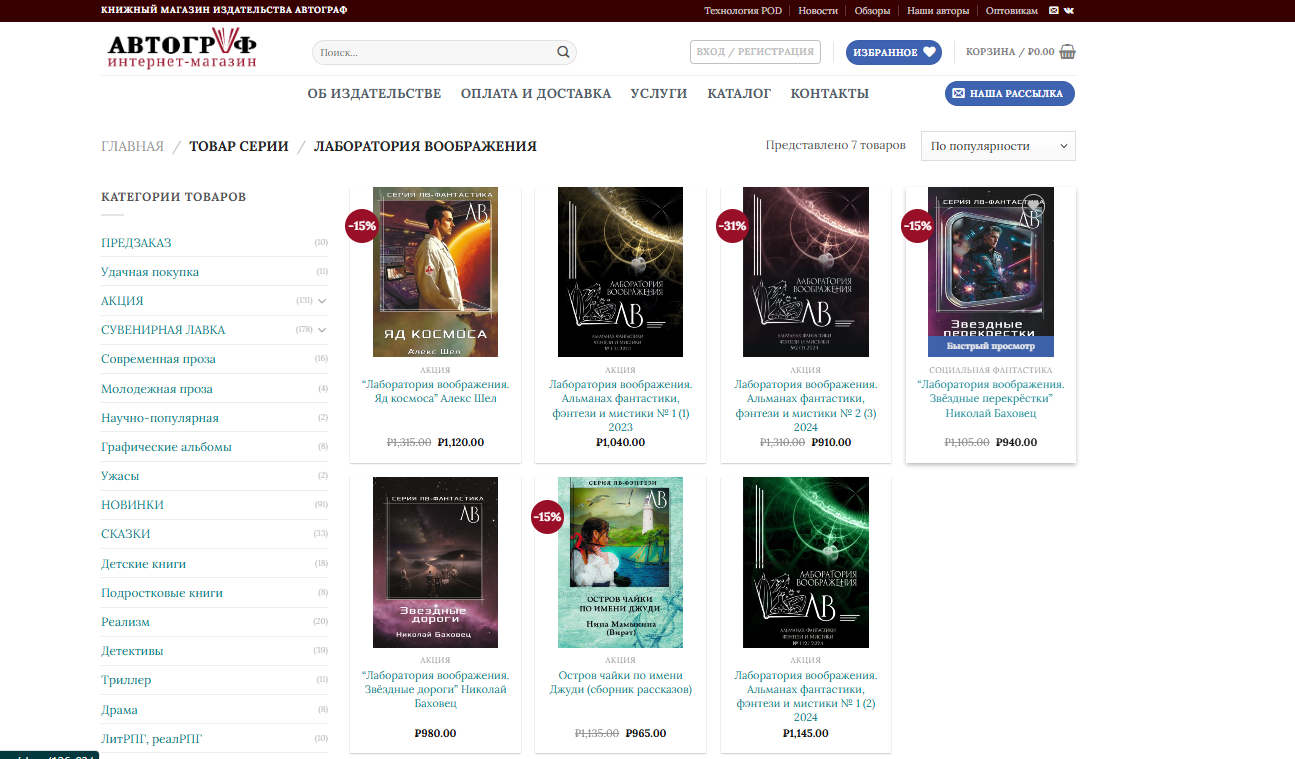The image size is (1295, 759).
Task: Expand the АКЦИЯ category chevron
Action: coord(322,301)
